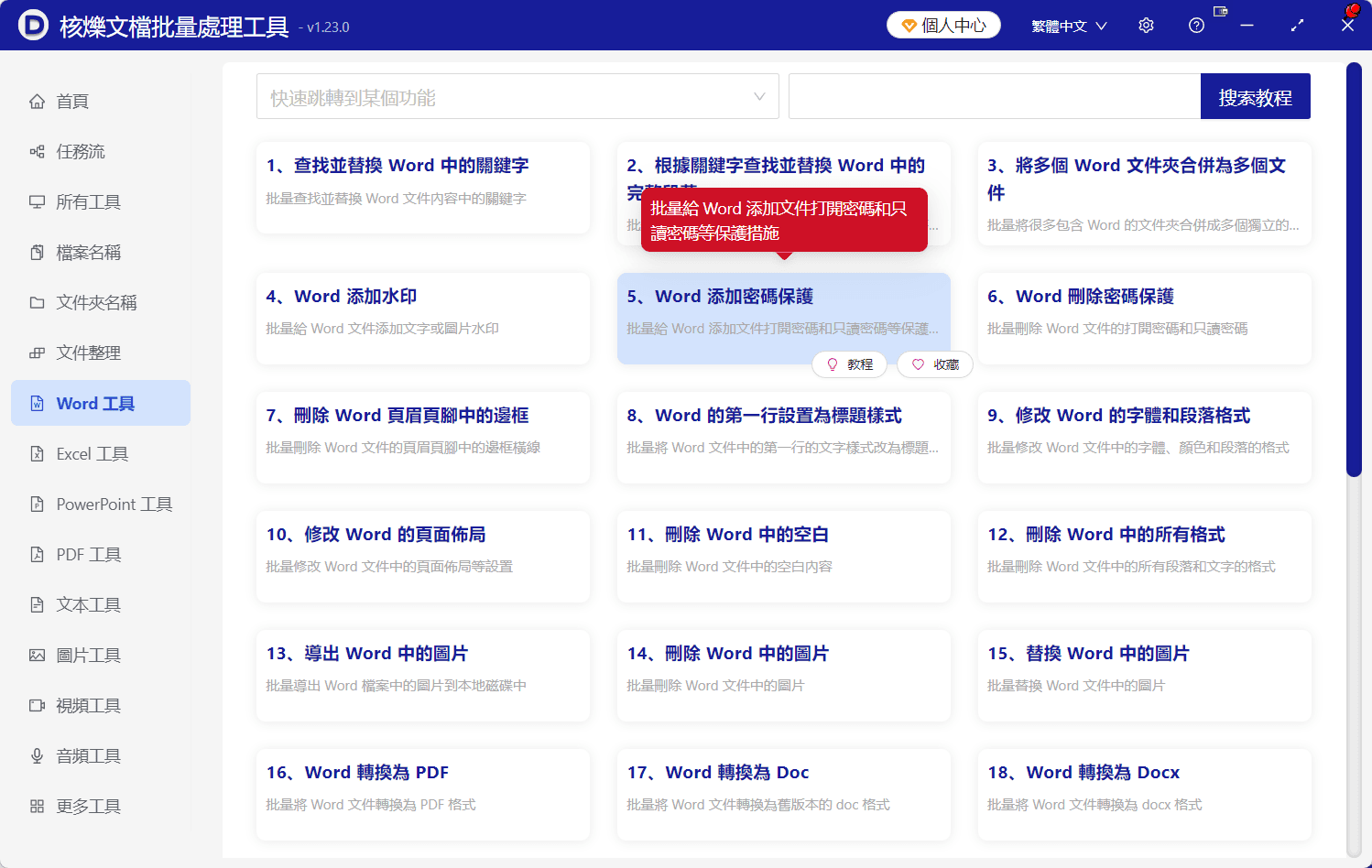Open the 快速跳轉到某個功能 combo box
The height and width of the screenshot is (868, 1372).
coord(517,96)
